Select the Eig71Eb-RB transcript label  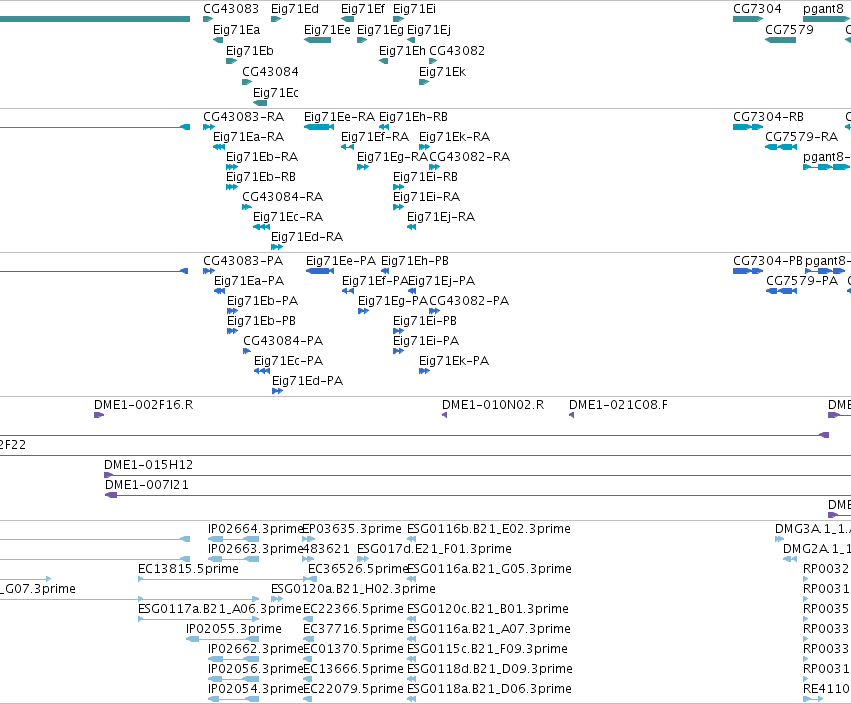pyautogui.click(x=261, y=177)
